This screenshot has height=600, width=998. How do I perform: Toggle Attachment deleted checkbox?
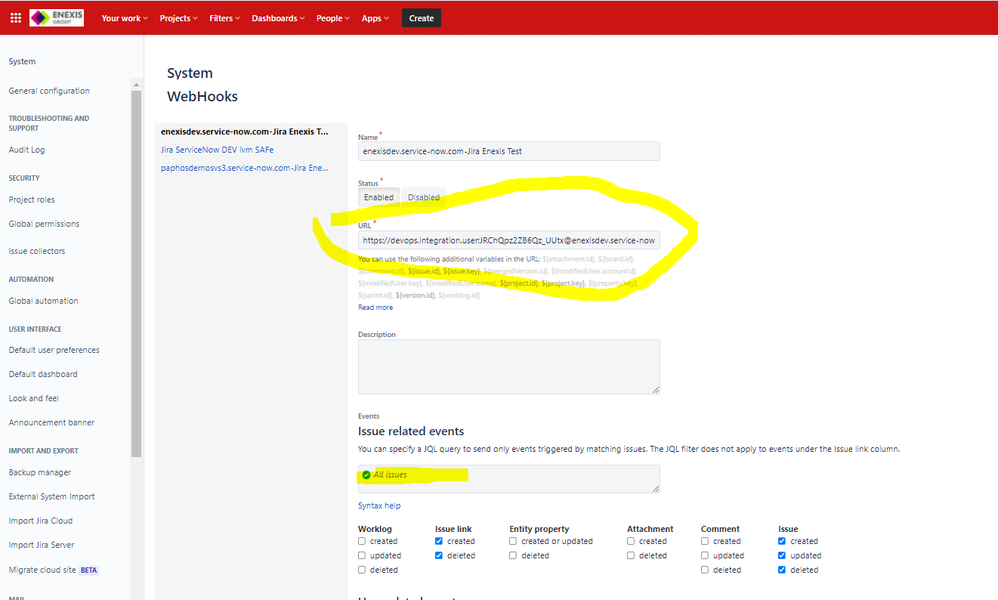point(631,555)
